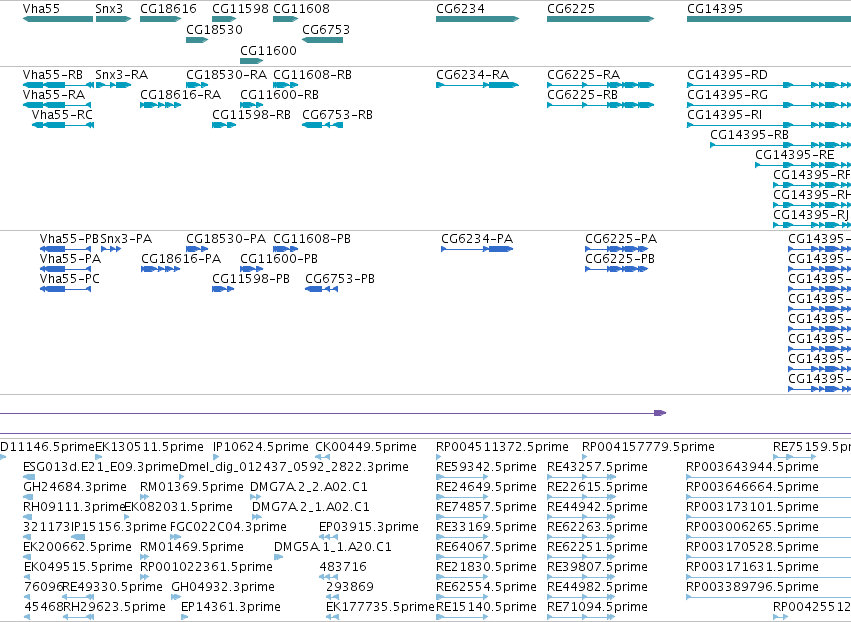Click the CG6234-RA transcript label
This screenshot has height=622, width=851.
pos(473,75)
